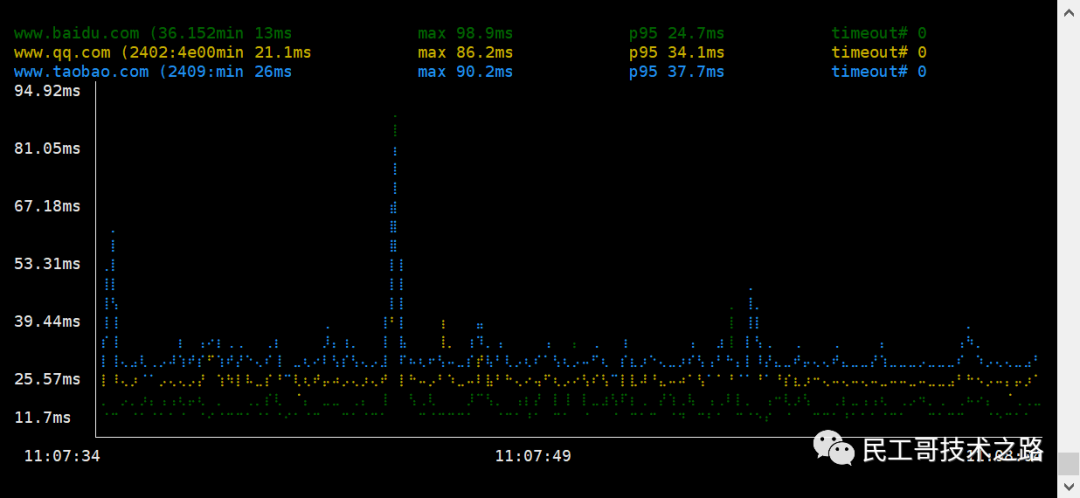Select the green "max 98.9ms" value

tap(465, 33)
